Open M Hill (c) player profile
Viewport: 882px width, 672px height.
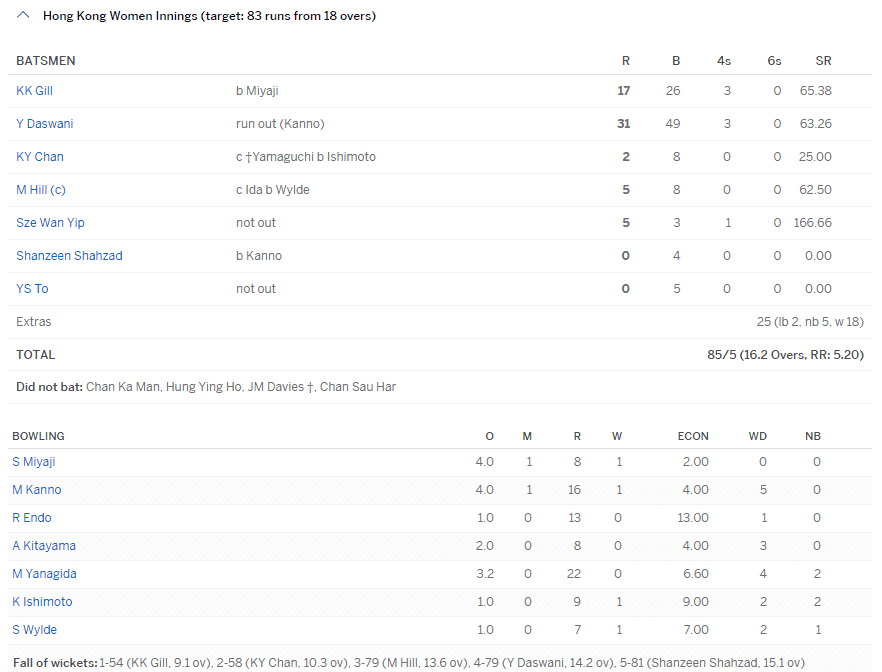(x=41, y=190)
